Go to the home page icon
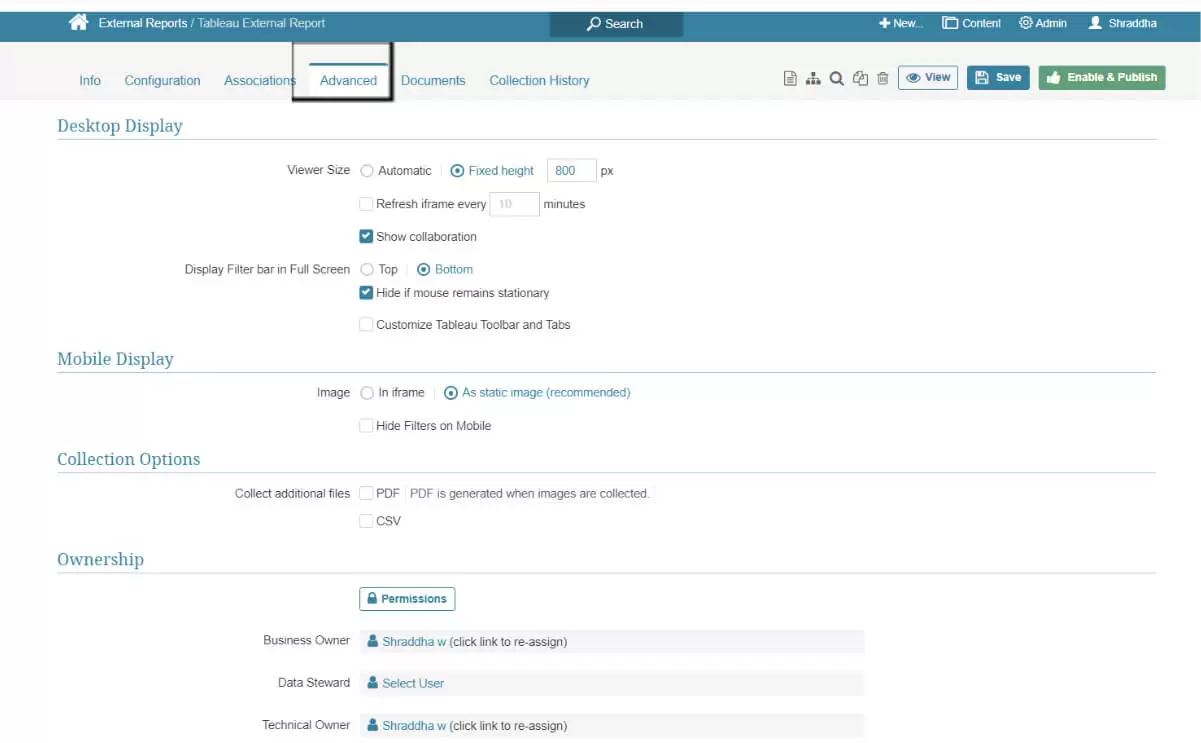Viewport: 1201px width, 743px height. point(78,22)
